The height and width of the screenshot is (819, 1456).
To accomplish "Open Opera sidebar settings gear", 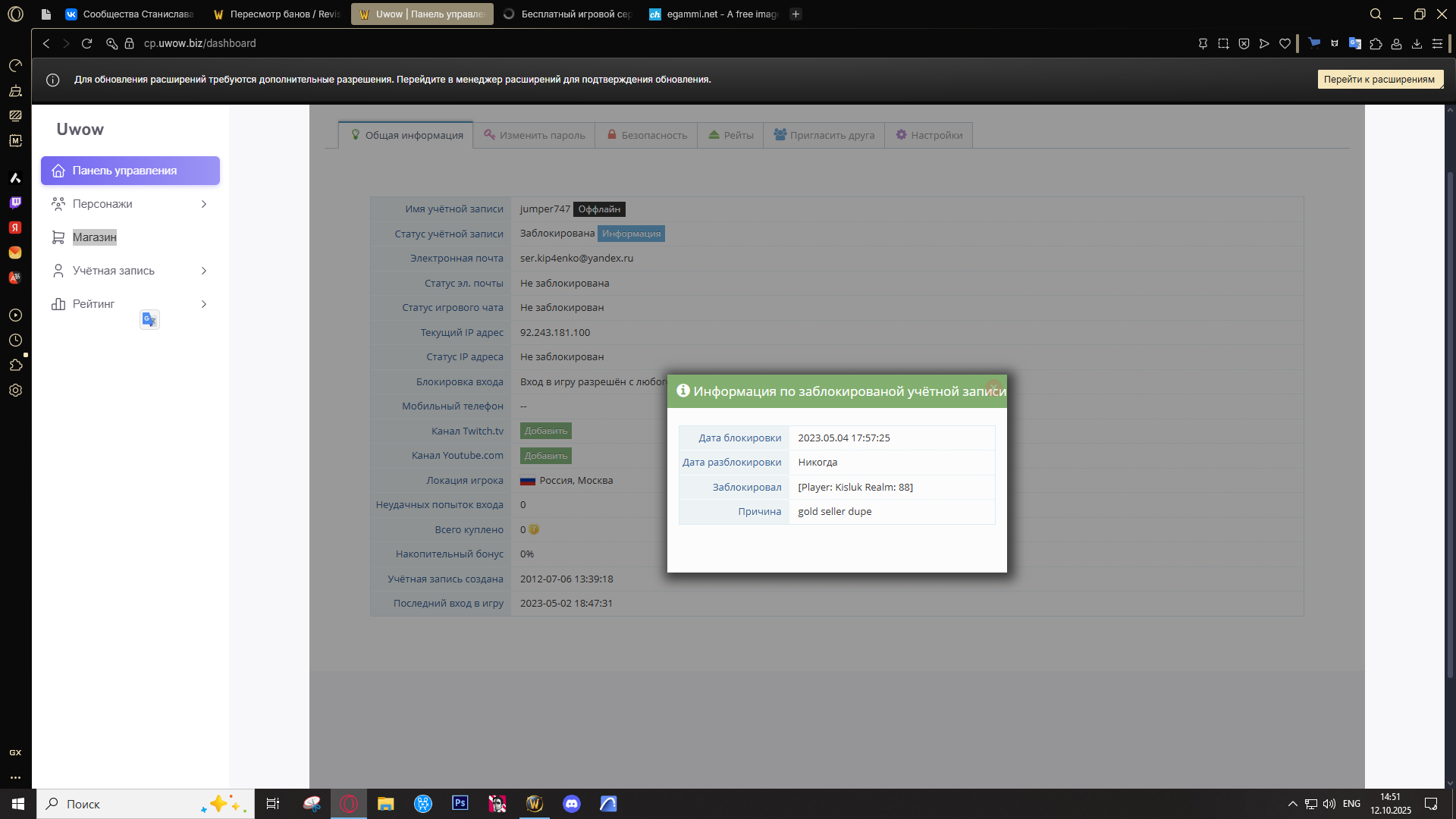I will coord(15,391).
